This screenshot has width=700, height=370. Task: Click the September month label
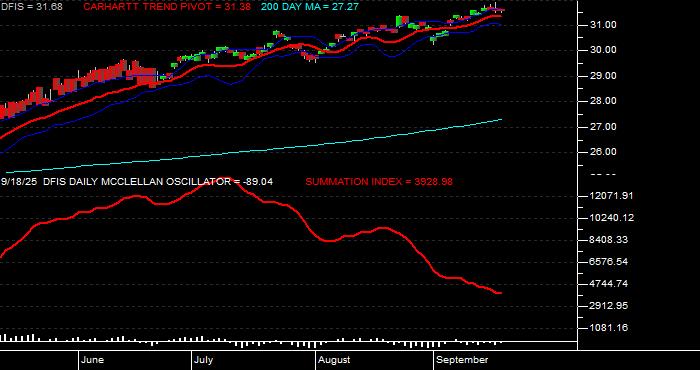(462, 360)
